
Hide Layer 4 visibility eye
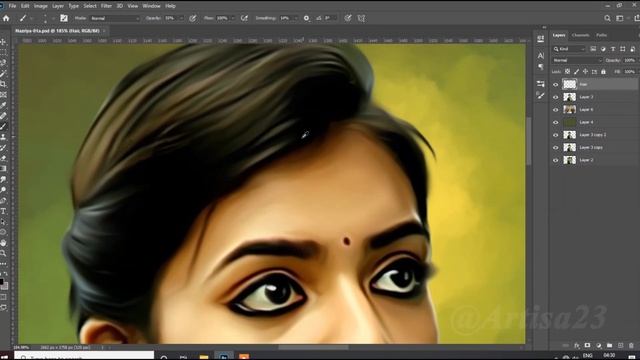coord(556,122)
